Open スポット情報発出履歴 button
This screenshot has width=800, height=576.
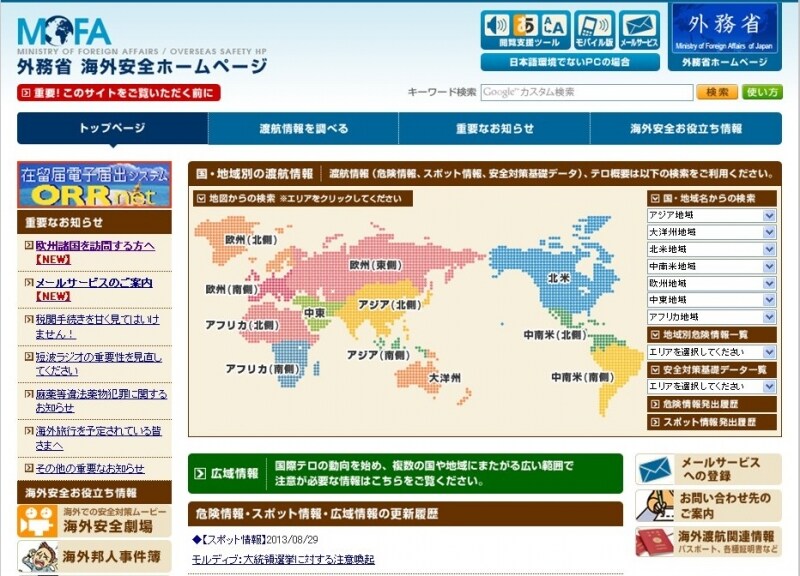tap(712, 422)
